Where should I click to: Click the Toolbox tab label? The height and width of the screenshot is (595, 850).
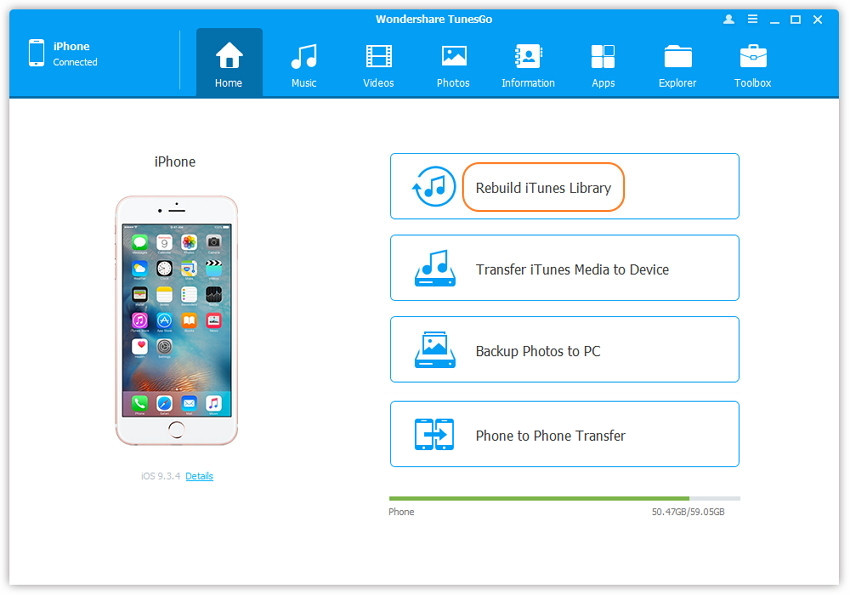[x=753, y=83]
